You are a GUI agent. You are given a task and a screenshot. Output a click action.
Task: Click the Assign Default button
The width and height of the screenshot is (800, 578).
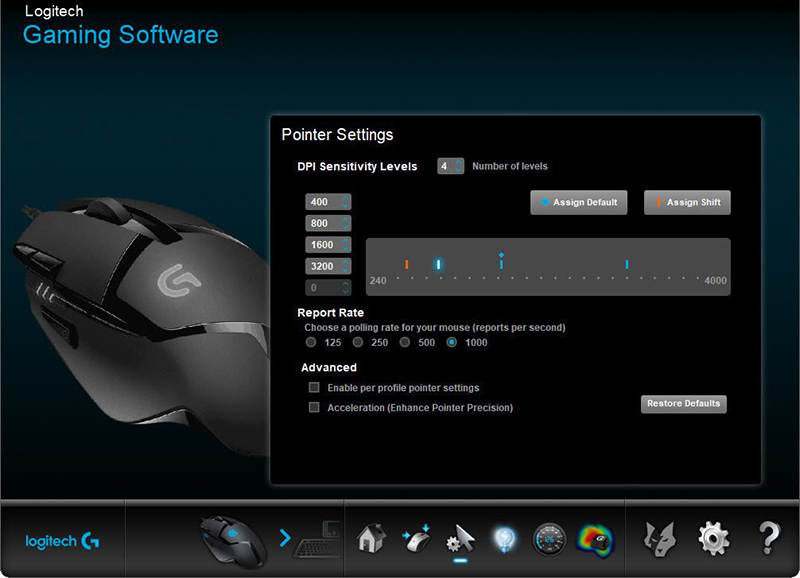pyautogui.click(x=579, y=202)
